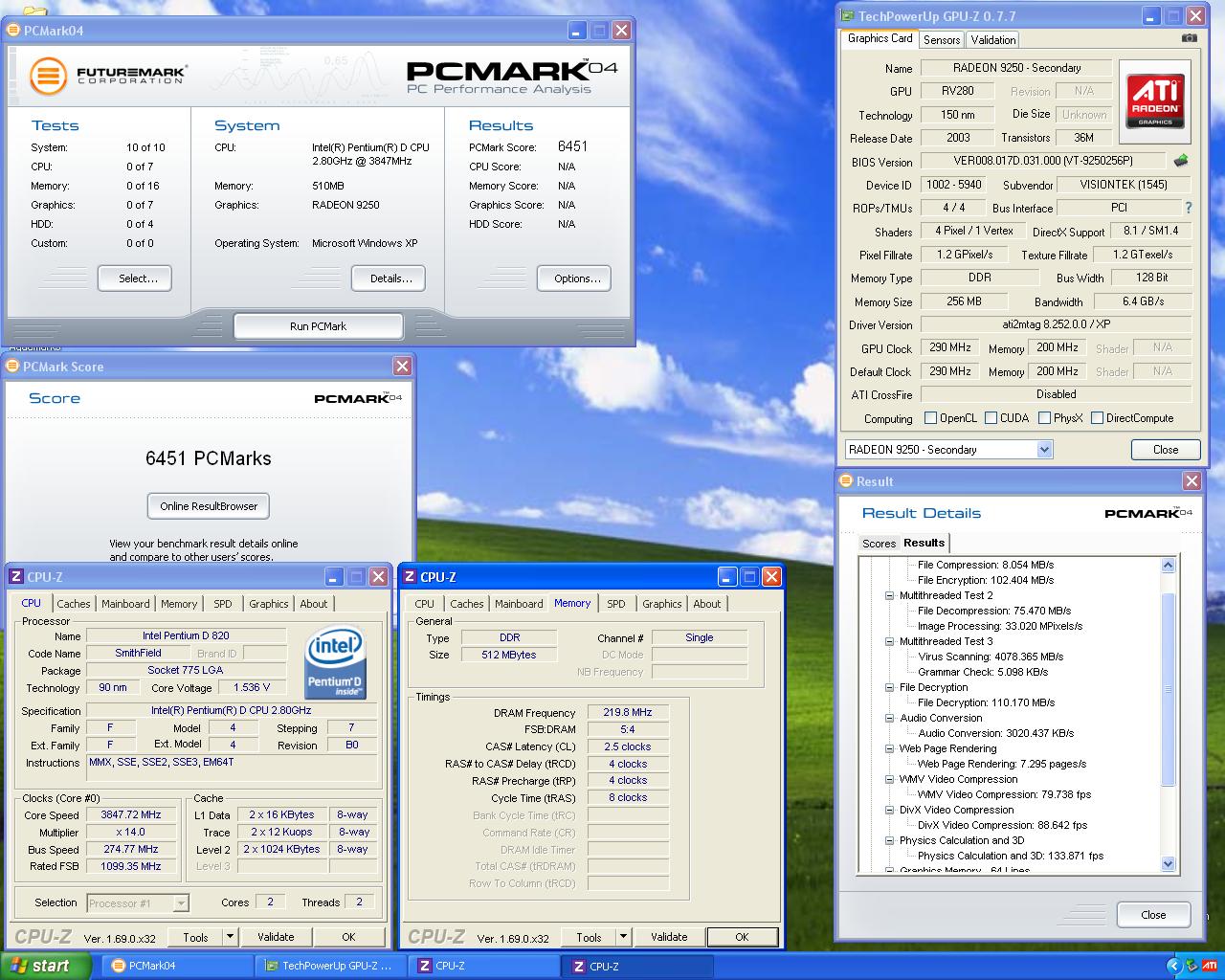Save BIOS to file via chip icon
The height and width of the screenshot is (980, 1225).
point(1181,161)
